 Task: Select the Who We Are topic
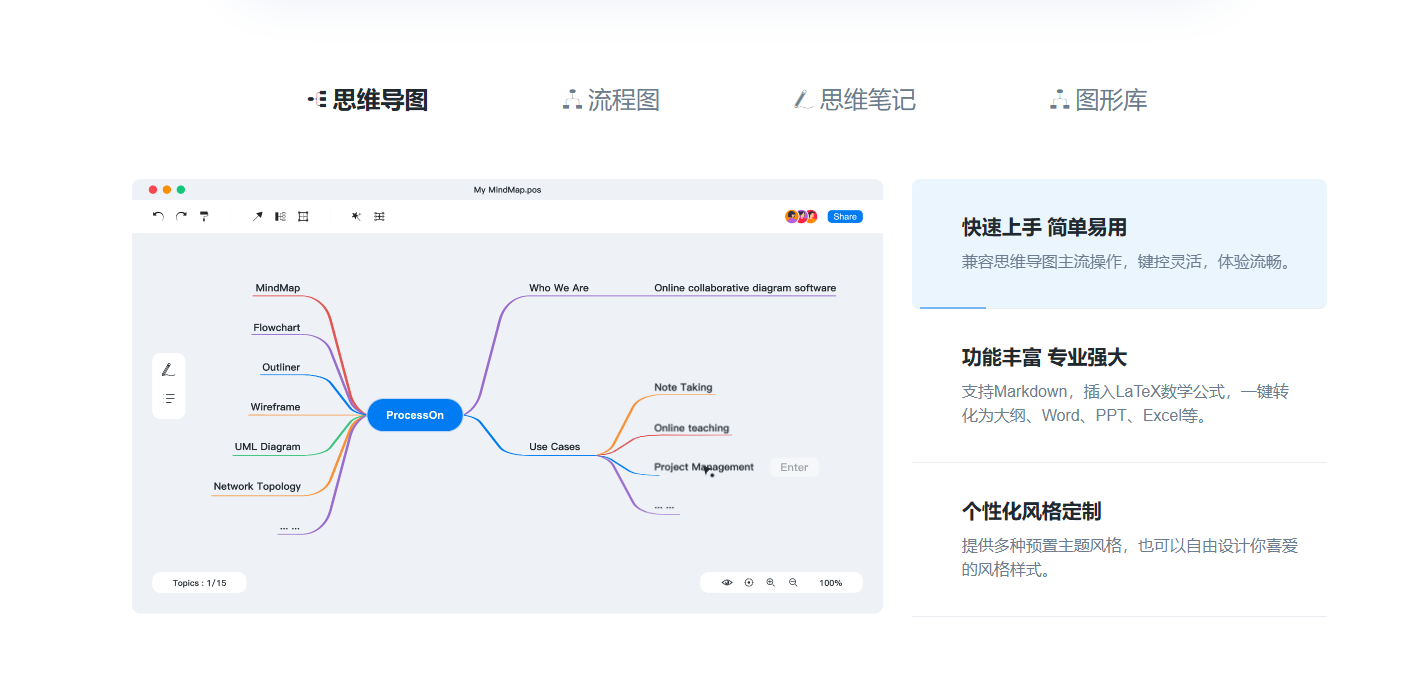(x=559, y=288)
